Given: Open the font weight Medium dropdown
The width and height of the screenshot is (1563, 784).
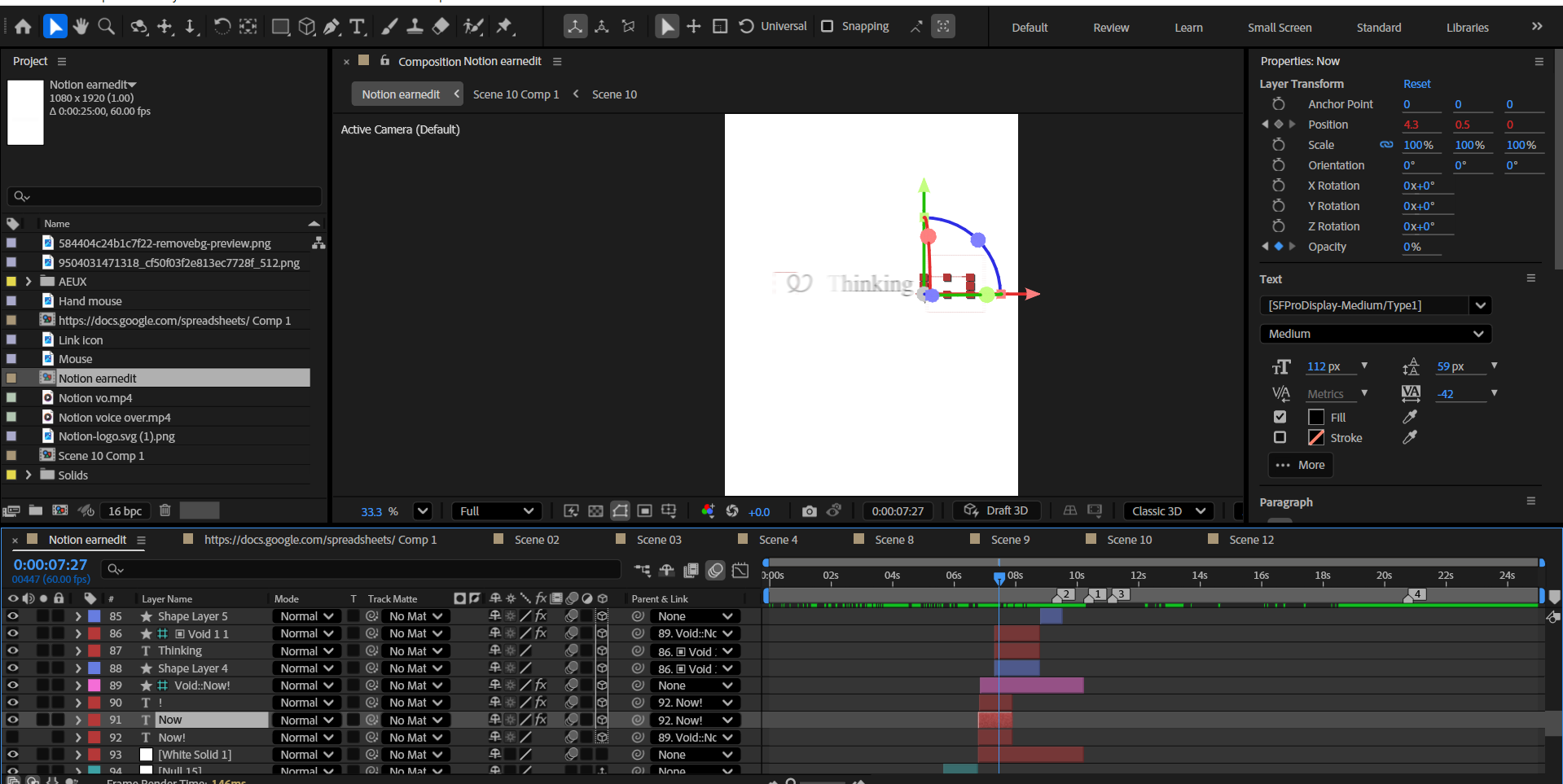Looking at the screenshot, I should [x=1375, y=334].
